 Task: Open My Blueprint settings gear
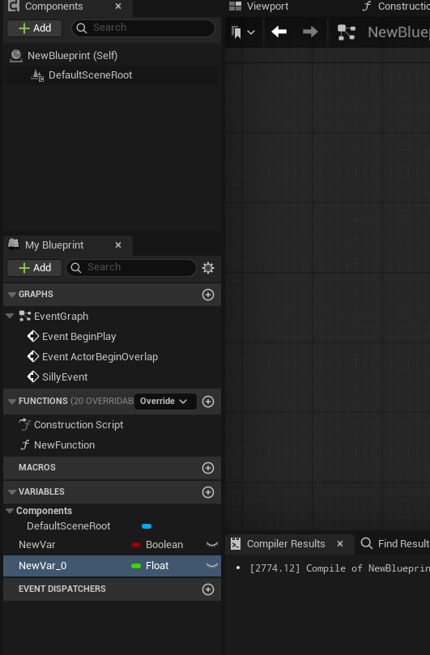(208, 268)
